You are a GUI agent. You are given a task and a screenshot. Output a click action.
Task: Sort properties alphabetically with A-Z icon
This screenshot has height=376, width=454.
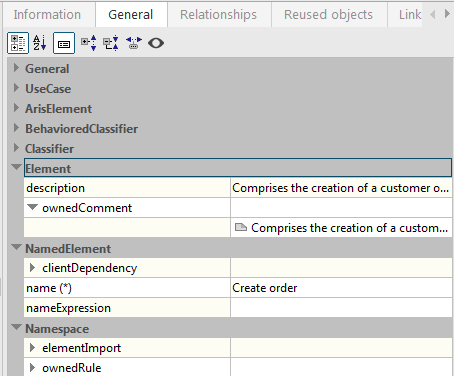tap(39, 43)
